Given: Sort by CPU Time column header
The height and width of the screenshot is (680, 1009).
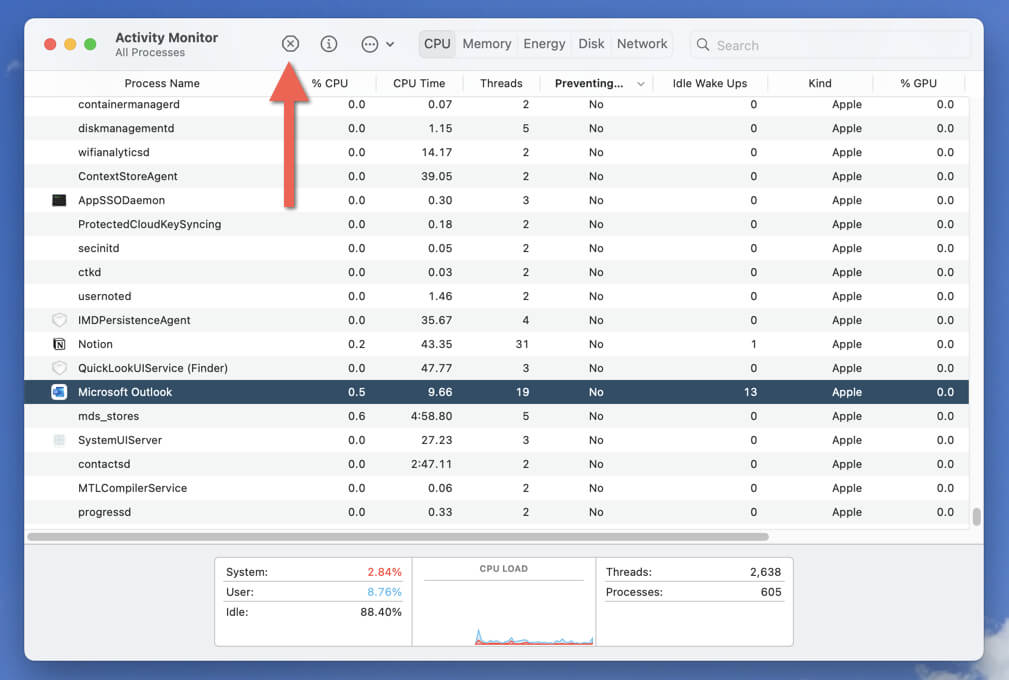Looking at the screenshot, I should click(x=419, y=84).
